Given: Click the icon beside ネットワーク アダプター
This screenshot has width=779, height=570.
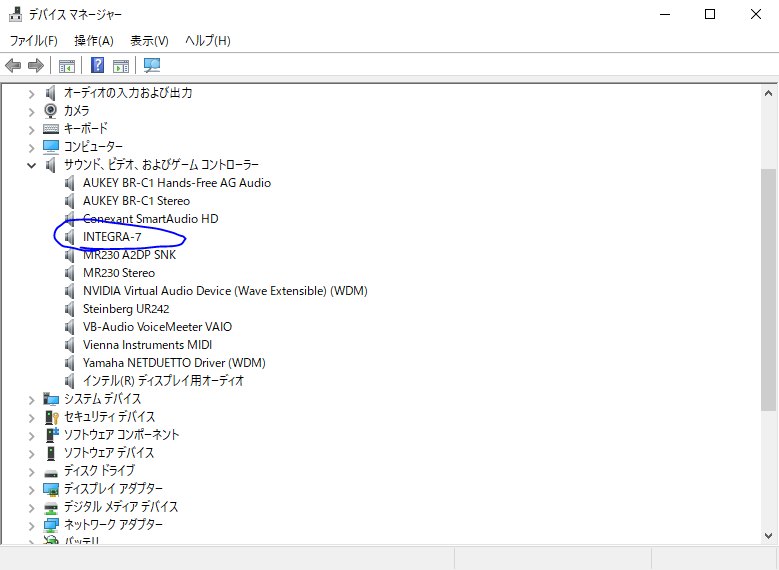Looking at the screenshot, I should (x=51, y=525).
